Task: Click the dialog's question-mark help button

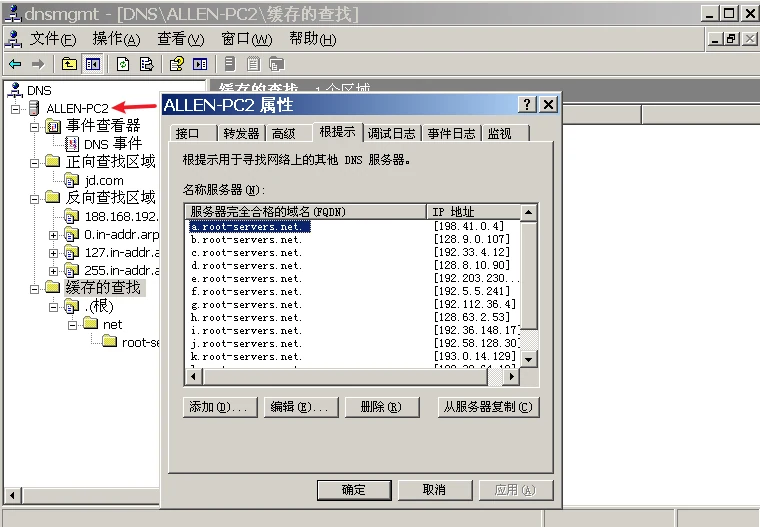Action: click(x=527, y=104)
